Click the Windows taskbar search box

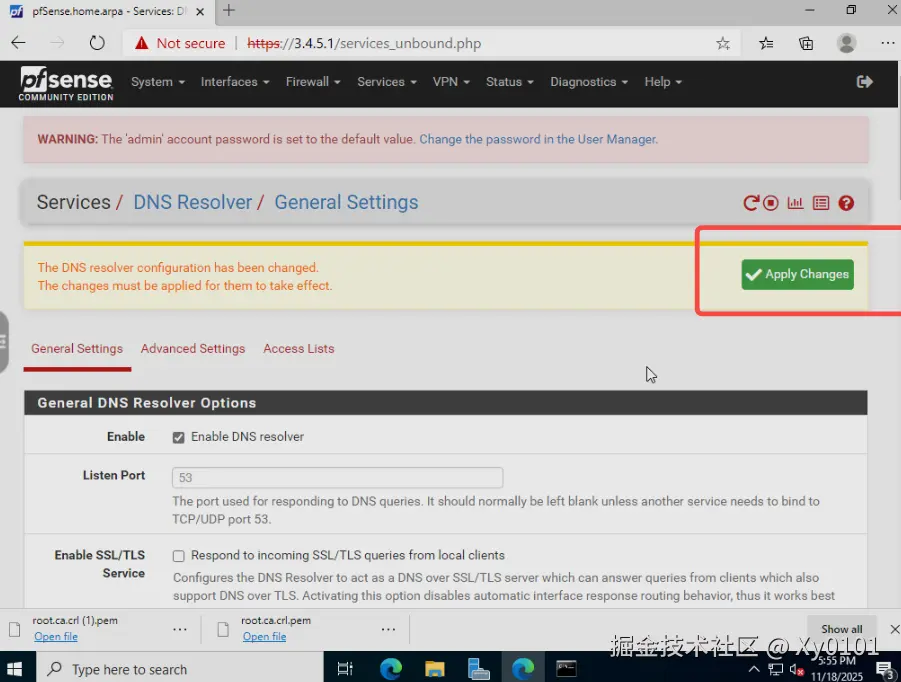(x=180, y=669)
